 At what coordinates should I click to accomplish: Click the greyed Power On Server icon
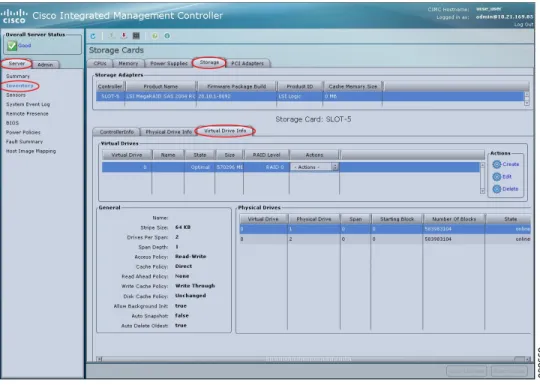112,35
